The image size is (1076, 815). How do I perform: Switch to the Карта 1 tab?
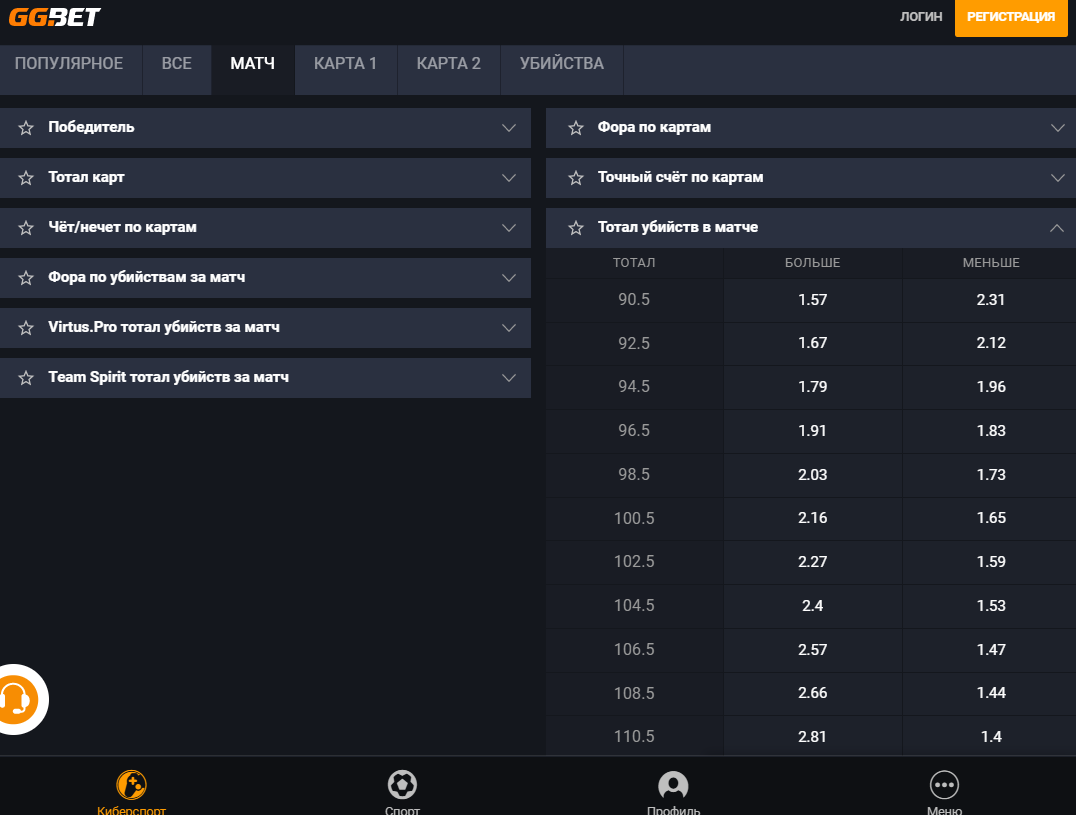point(345,64)
